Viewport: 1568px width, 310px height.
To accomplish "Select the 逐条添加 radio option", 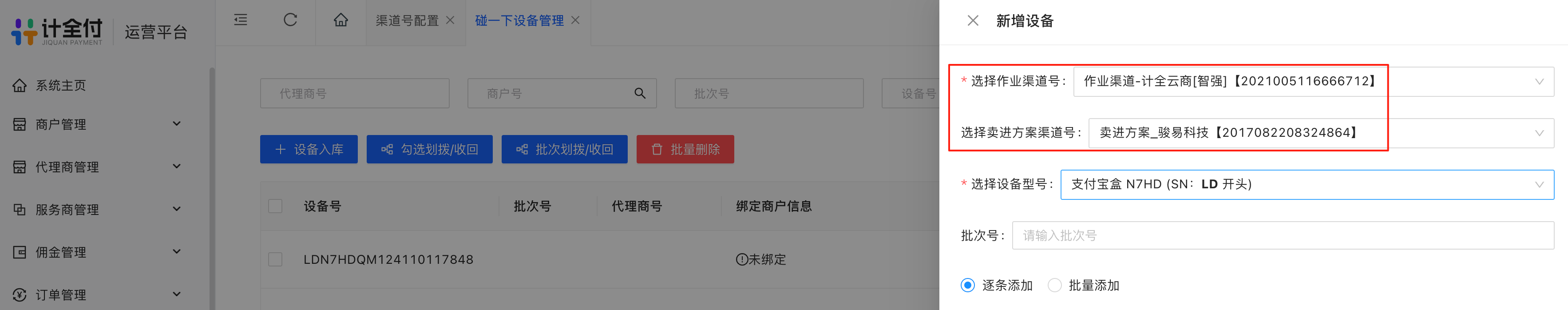I will (968, 285).
